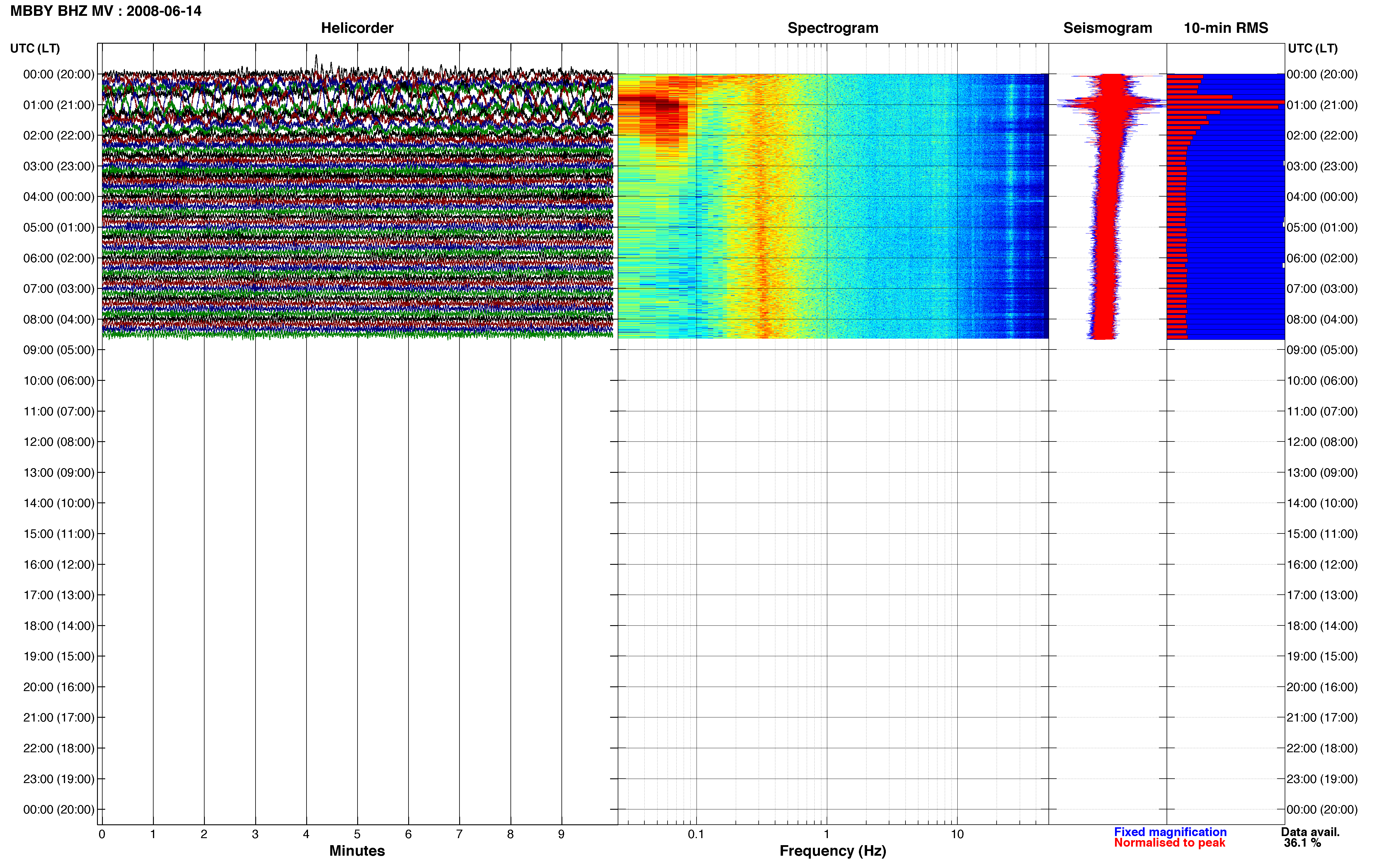
Task: Click '03:00 (23:00)' on the Helicorder time axis
Action: coord(59,166)
